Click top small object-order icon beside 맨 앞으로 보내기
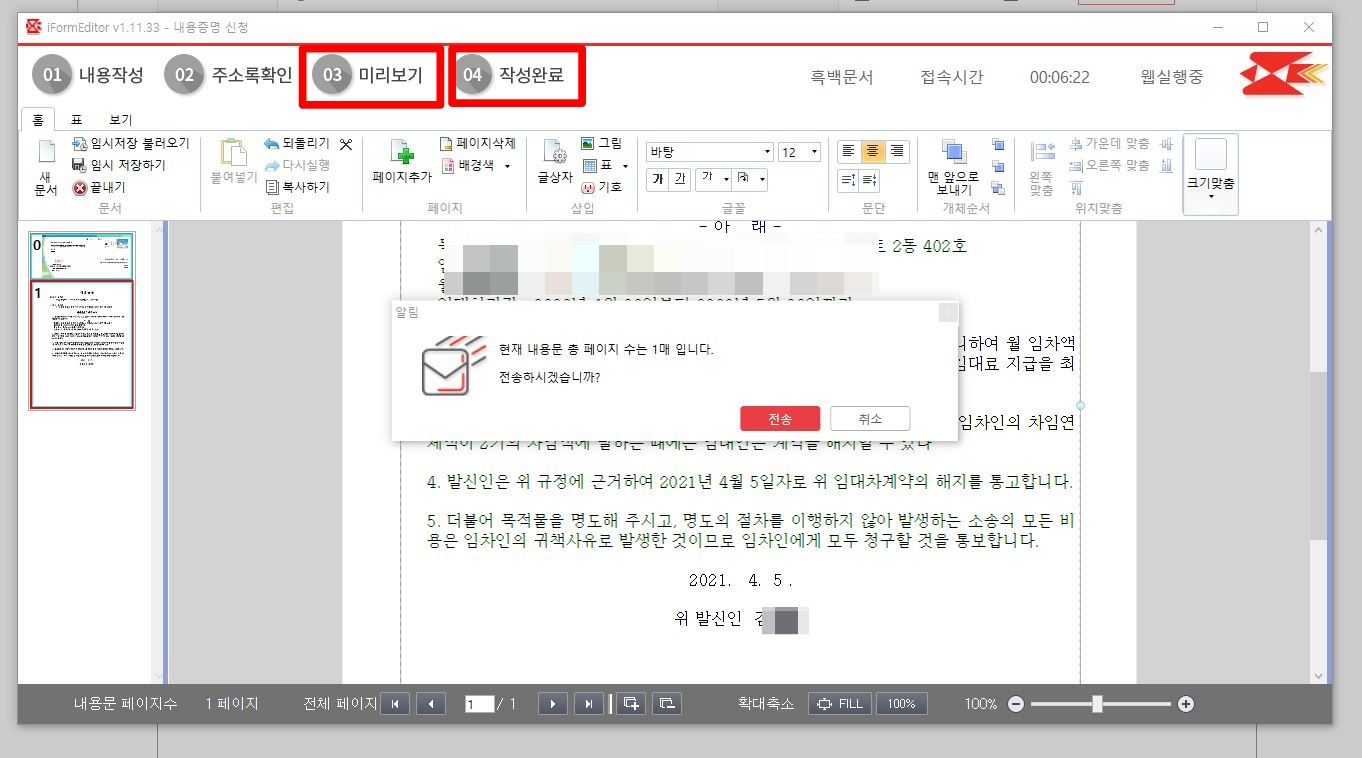The width and height of the screenshot is (1362, 758). [x=998, y=144]
